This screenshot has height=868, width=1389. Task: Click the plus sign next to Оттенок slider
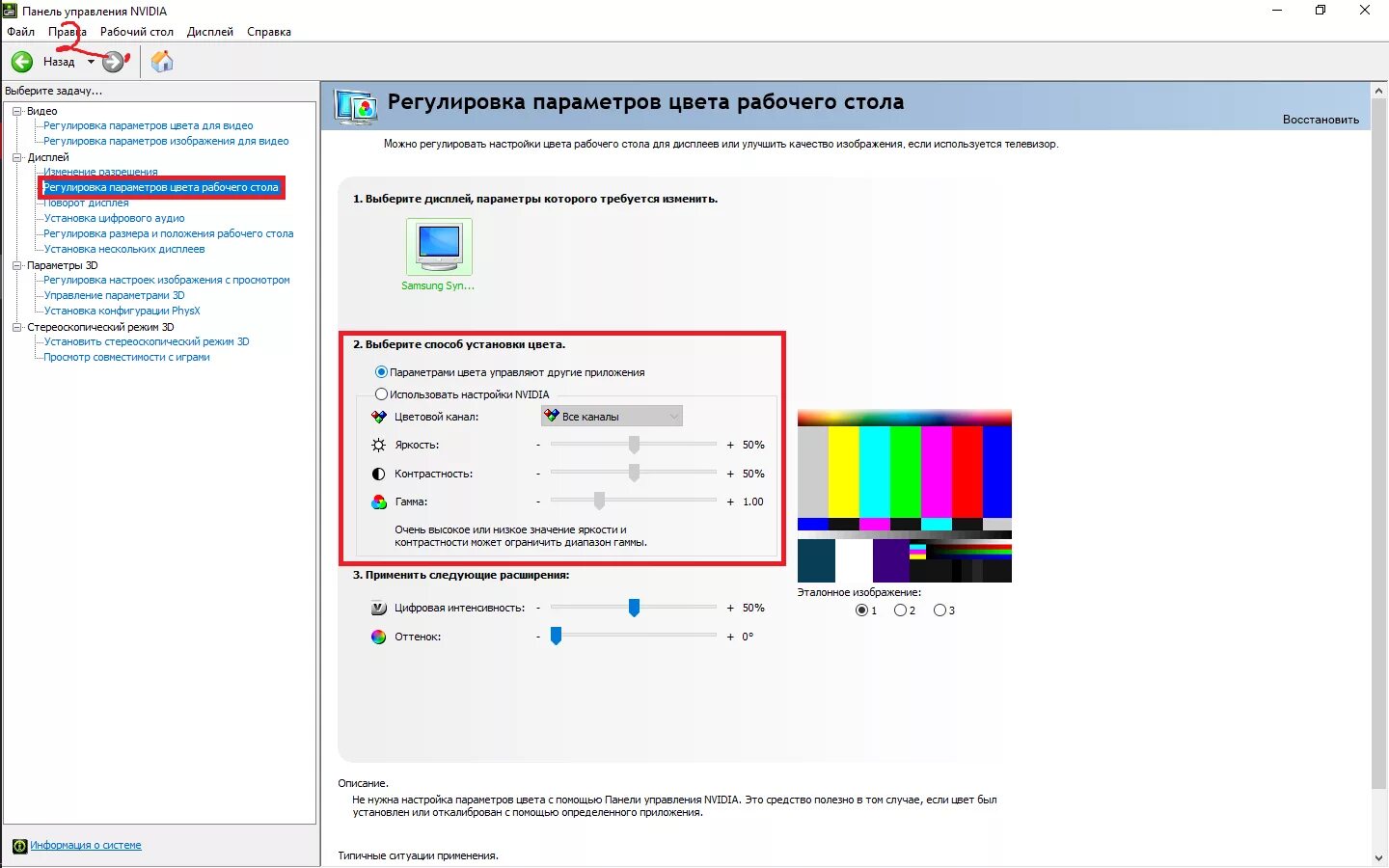pyautogui.click(x=730, y=637)
